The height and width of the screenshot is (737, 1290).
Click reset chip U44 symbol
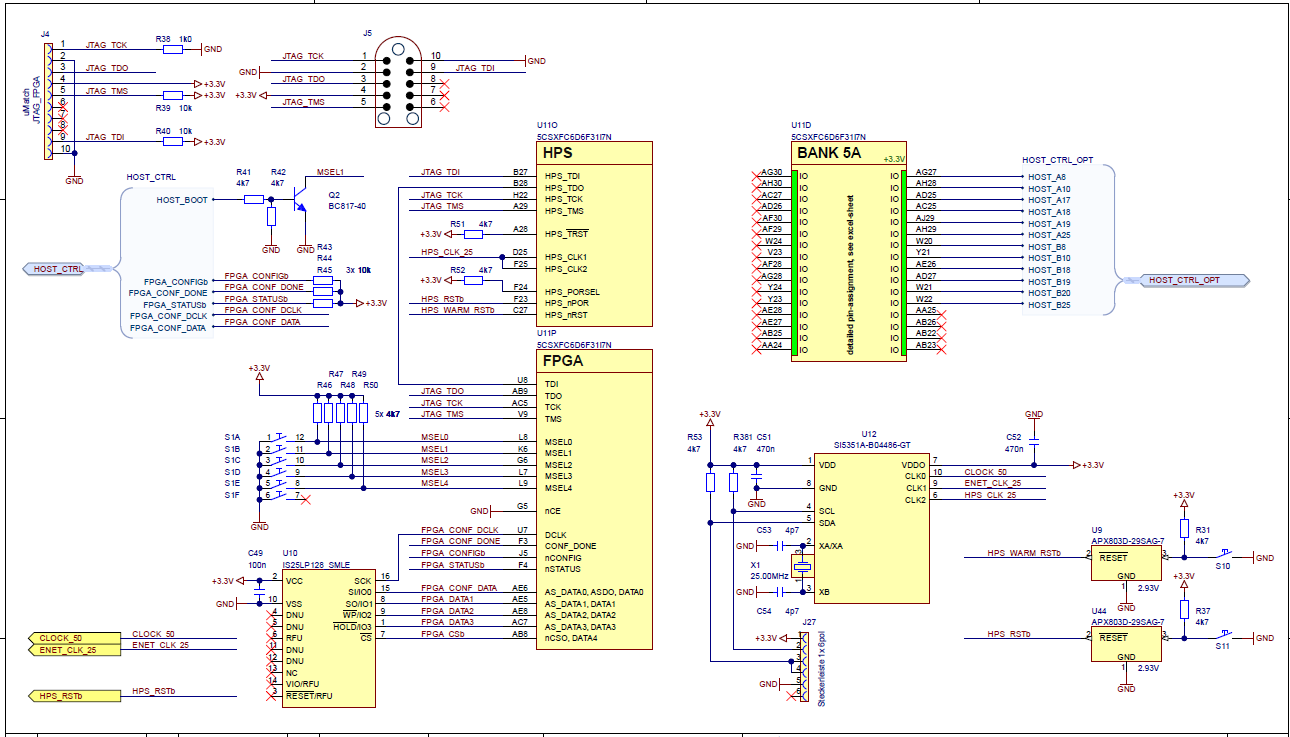1125,645
